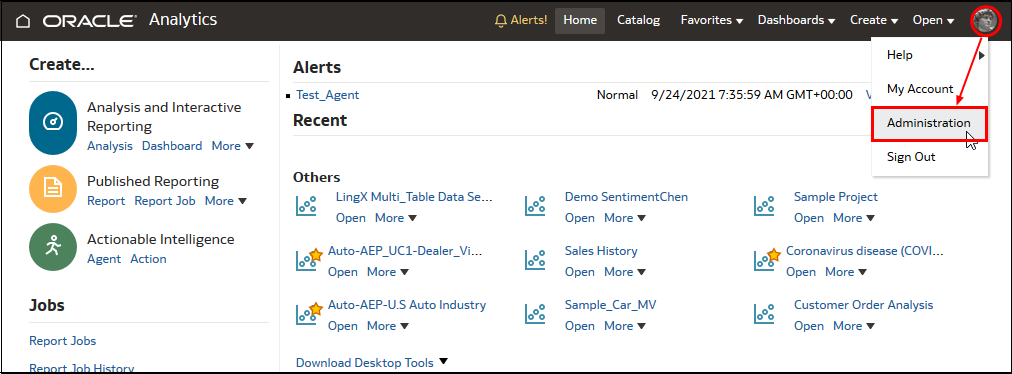Click the Report link under Published Reporting

(x=106, y=201)
